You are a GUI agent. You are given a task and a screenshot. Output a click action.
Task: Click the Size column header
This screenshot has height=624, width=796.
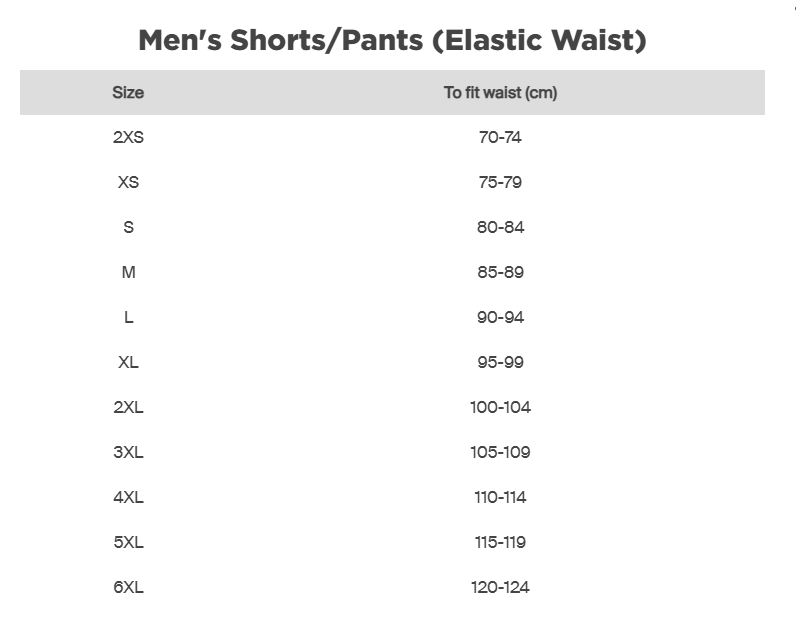pos(128,93)
